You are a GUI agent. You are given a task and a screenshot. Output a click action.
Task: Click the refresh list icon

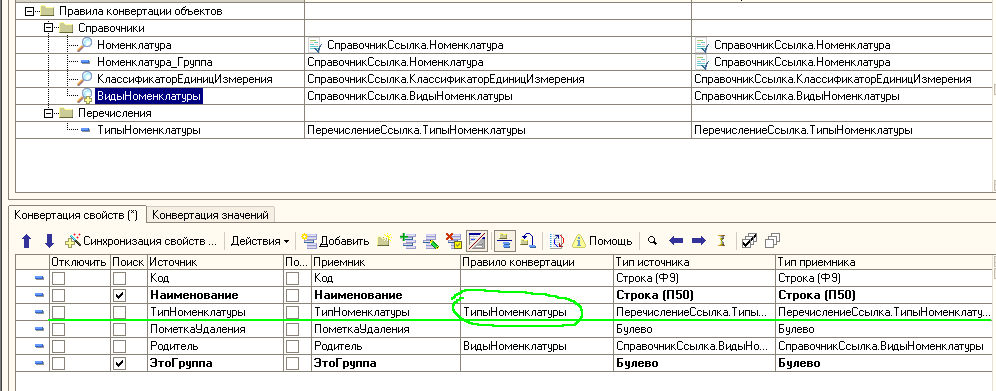point(558,241)
